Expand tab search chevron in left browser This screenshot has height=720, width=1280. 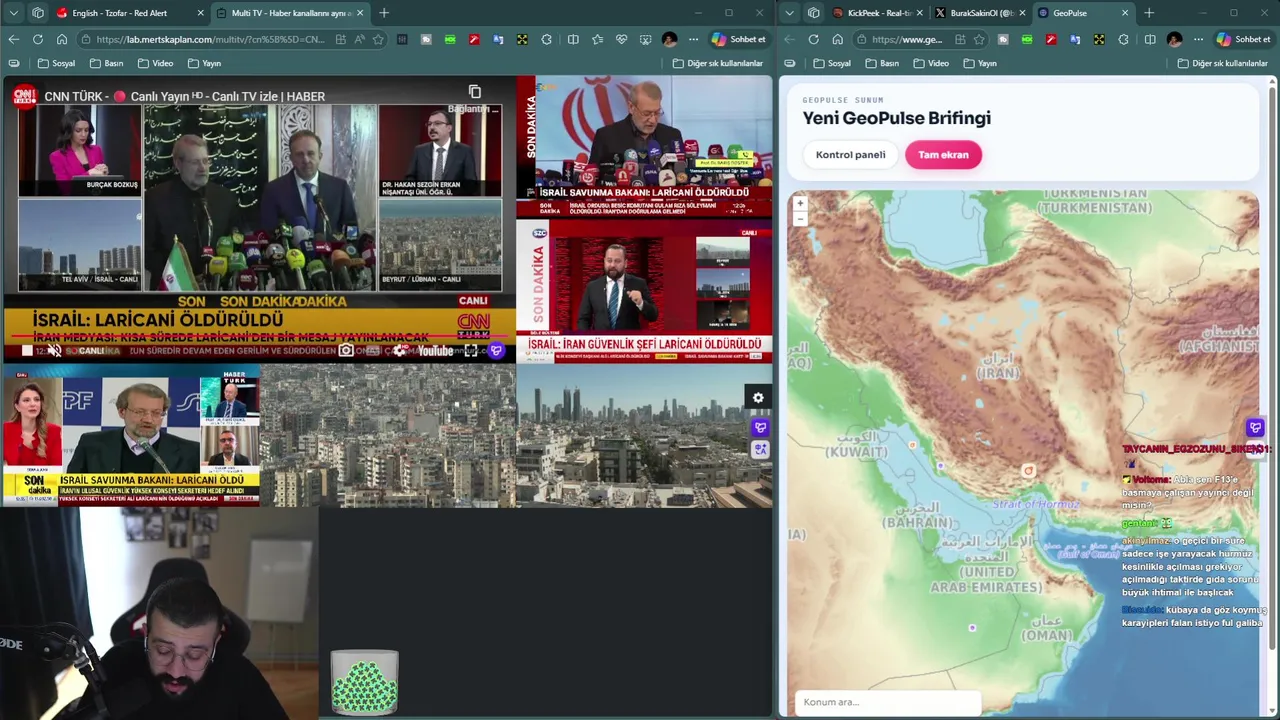pyautogui.click(x=13, y=13)
